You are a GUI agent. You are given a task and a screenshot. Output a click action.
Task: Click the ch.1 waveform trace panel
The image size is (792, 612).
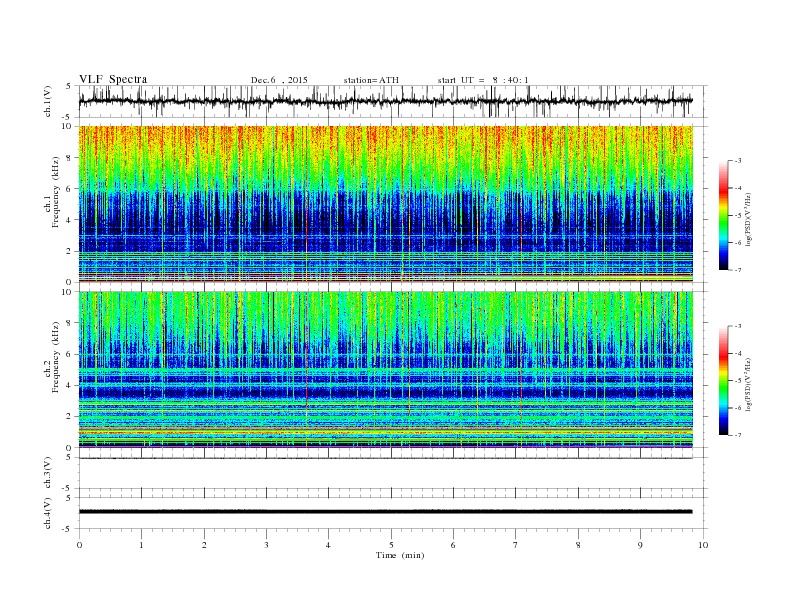click(393, 101)
